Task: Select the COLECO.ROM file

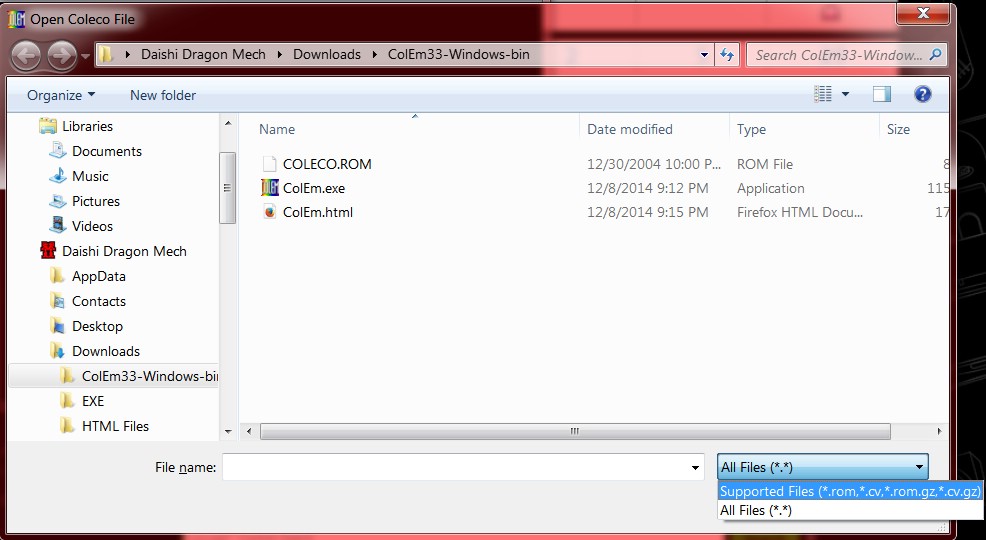Action: click(326, 164)
